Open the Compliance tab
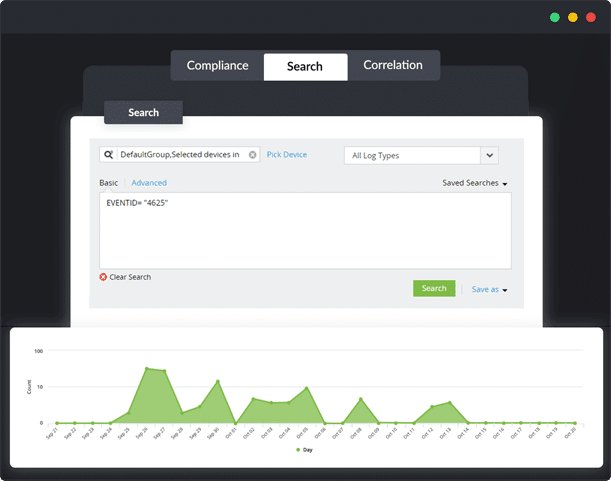 (217, 65)
